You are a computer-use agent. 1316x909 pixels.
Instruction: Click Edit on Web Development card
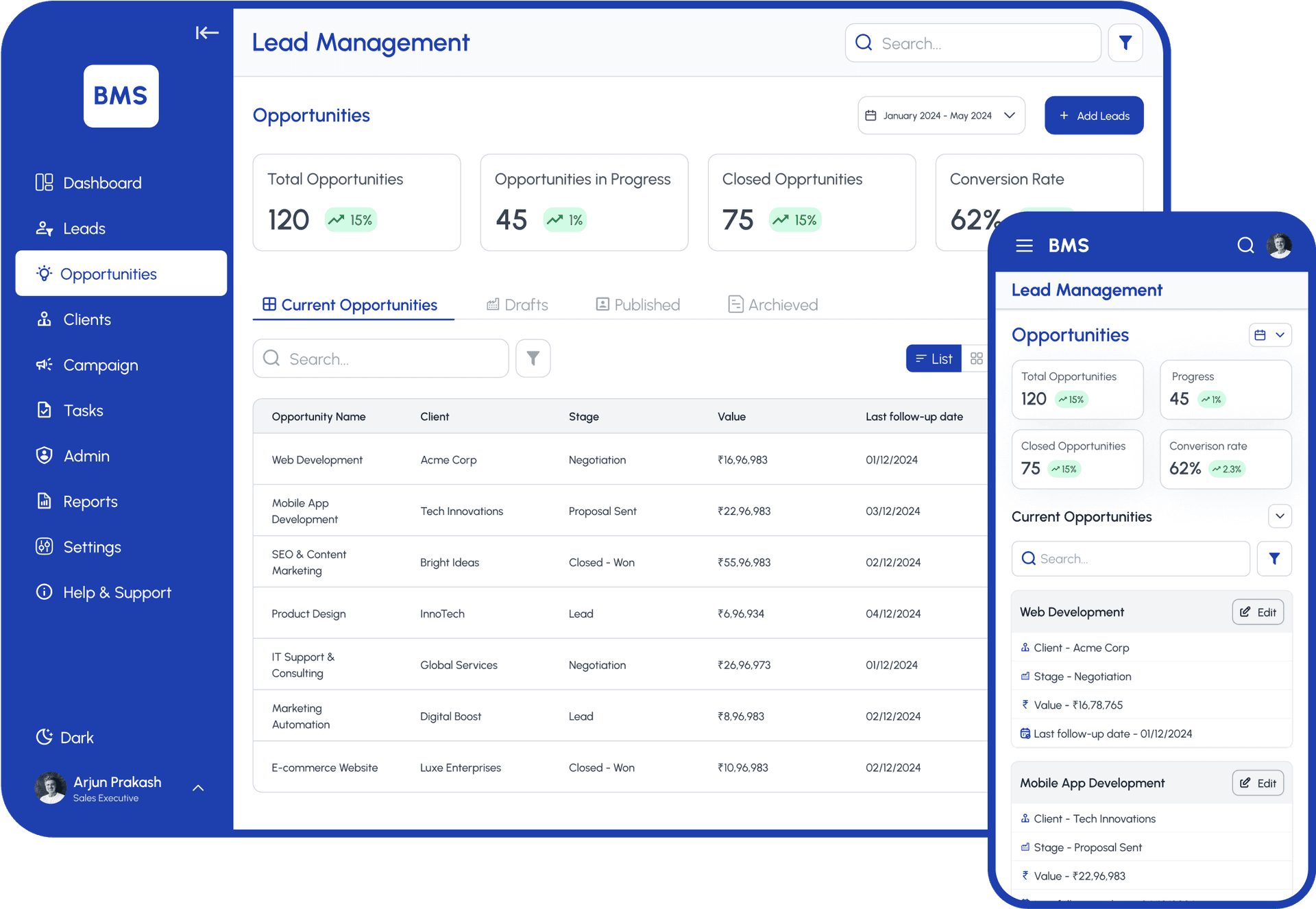(1257, 612)
